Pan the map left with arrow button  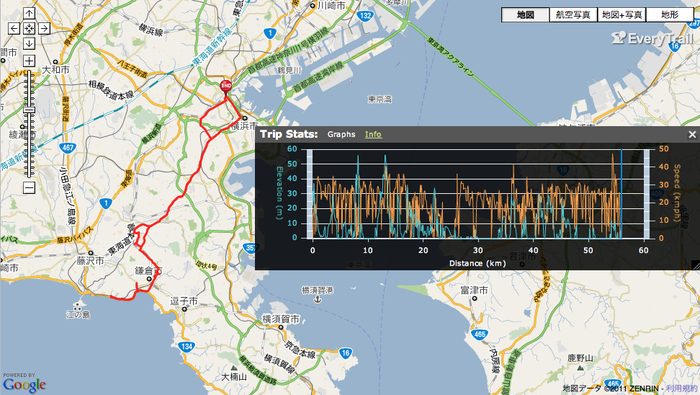point(14,29)
